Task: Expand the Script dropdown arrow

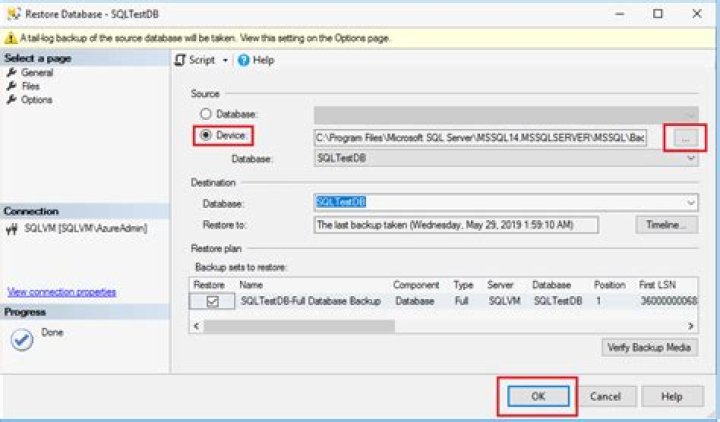Action: 225,60
